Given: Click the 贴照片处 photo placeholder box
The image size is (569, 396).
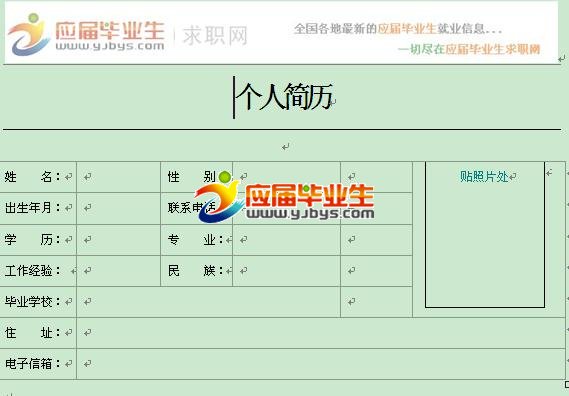Looking at the screenshot, I should point(485,234).
